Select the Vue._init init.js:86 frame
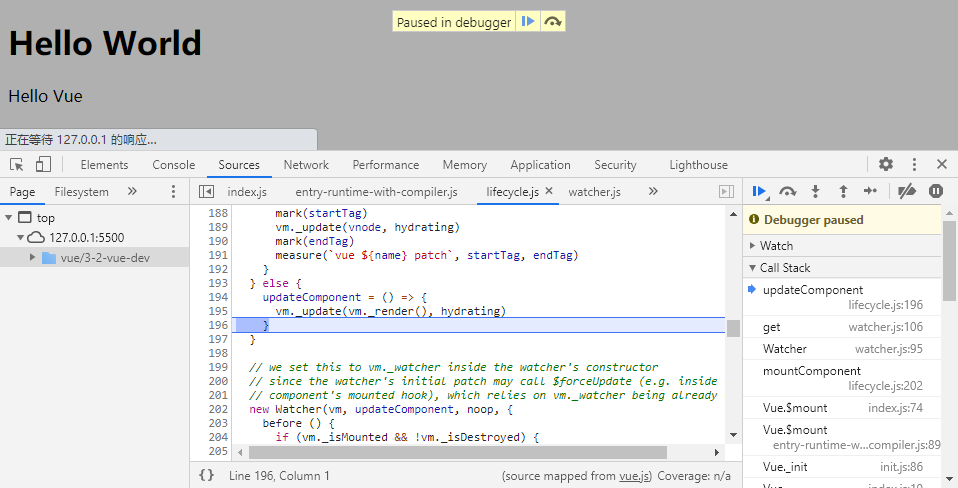This screenshot has width=958, height=488. click(842, 467)
